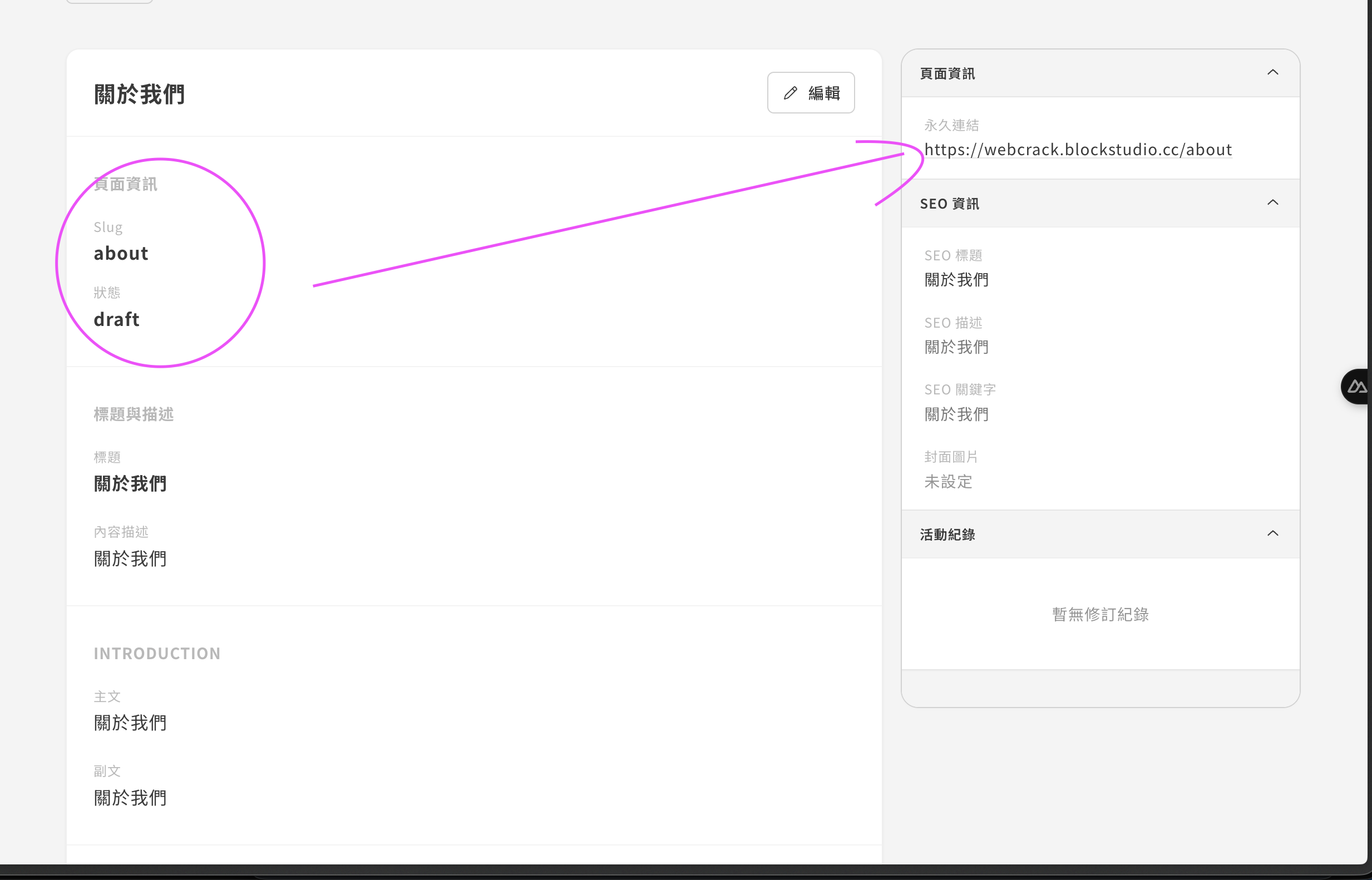Click the 副文 introduction value
Screen dimensions: 1372x880
(130, 798)
